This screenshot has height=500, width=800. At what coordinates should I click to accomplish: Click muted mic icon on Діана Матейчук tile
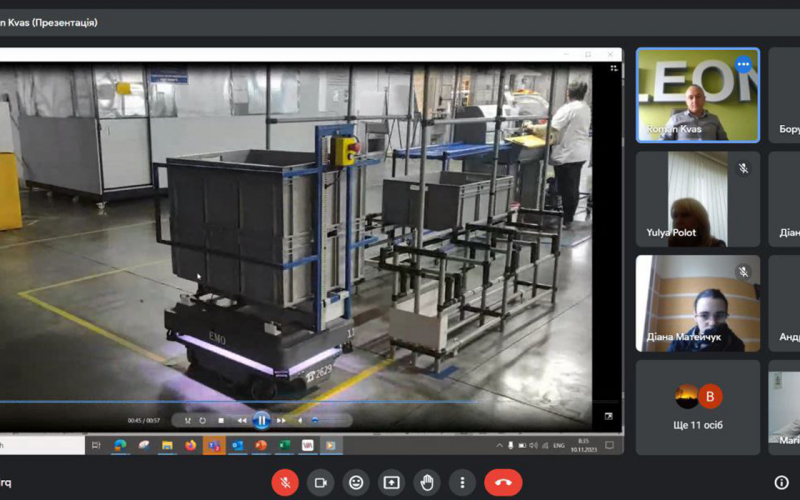tap(744, 272)
